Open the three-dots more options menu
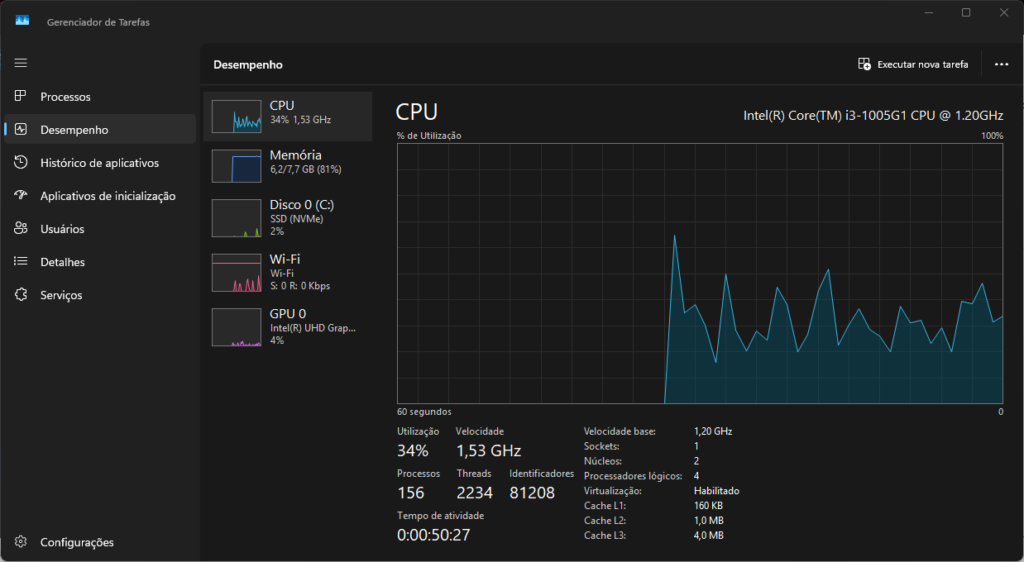This screenshot has height=562, width=1024. click(1001, 64)
